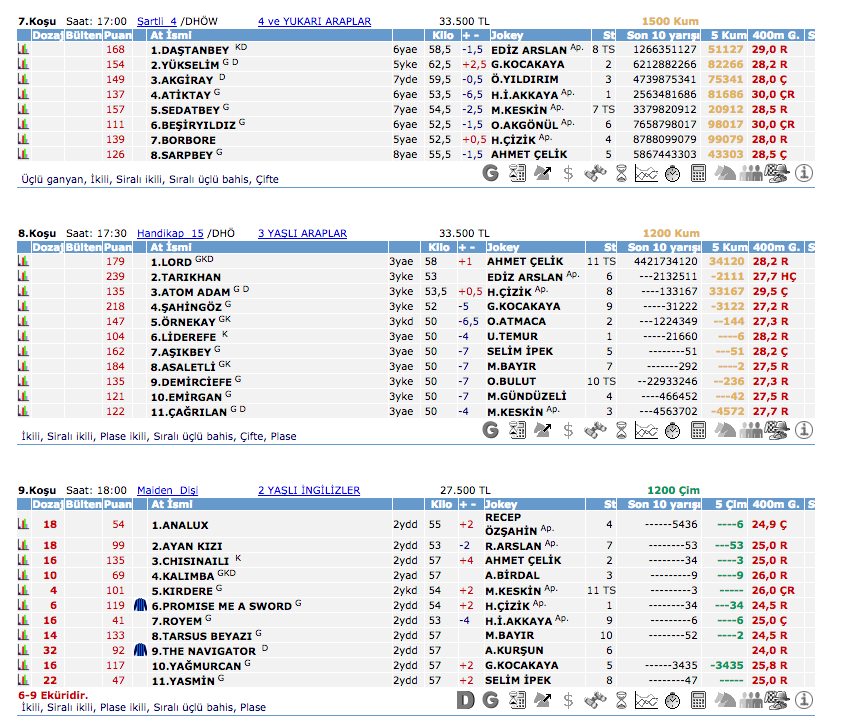The width and height of the screenshot is (847, 726).
Task: Select horse 3.ATOM ADAM in race 8
Action: coord(192,292)
